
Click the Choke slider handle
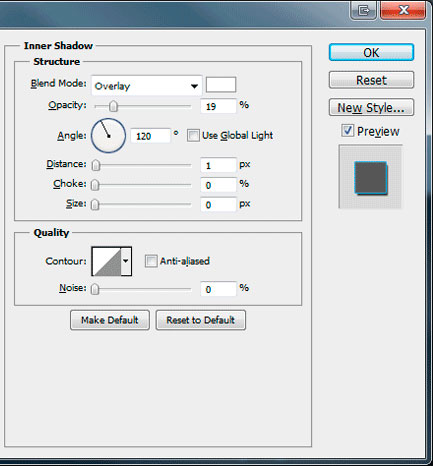click(x=95, y=185)
